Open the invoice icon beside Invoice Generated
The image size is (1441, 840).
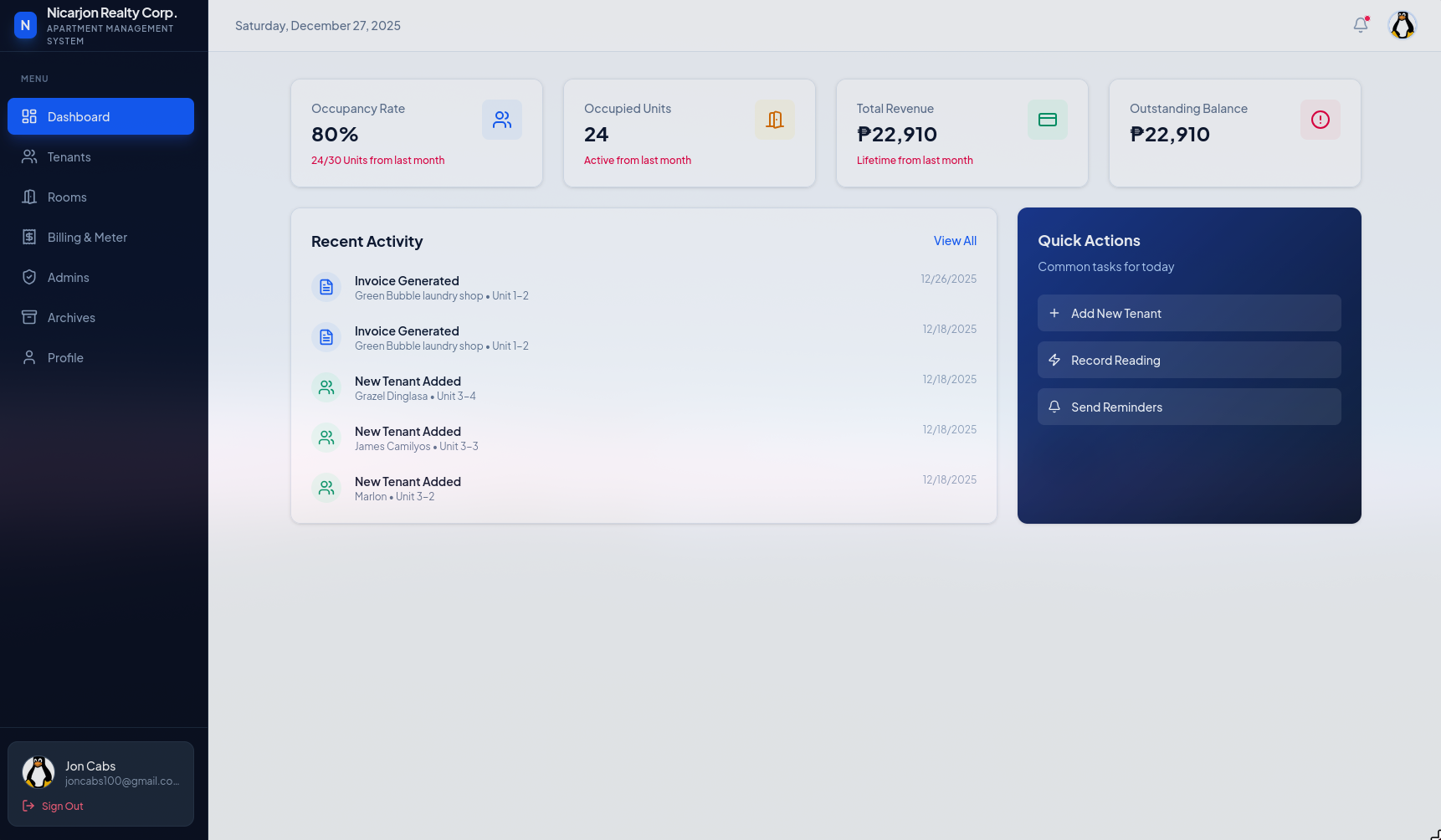pyautogui.click(x=326, y=286)
